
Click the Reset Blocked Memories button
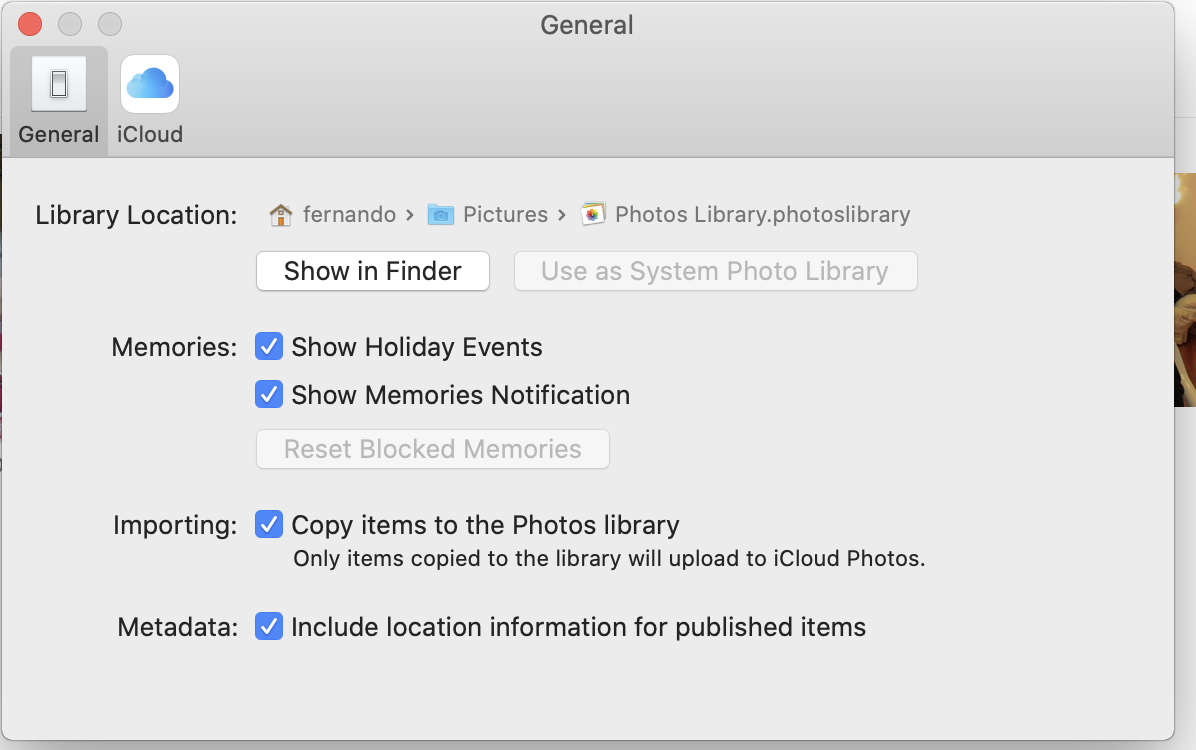click(432, 449)
